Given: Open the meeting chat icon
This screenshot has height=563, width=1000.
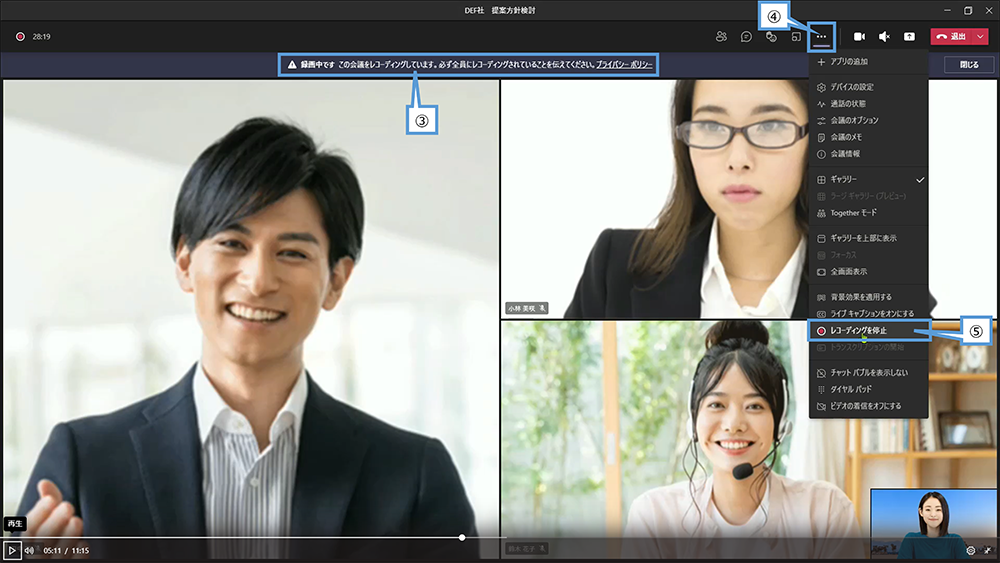Looking at the screenshot, I should click(x=746, y=37).
